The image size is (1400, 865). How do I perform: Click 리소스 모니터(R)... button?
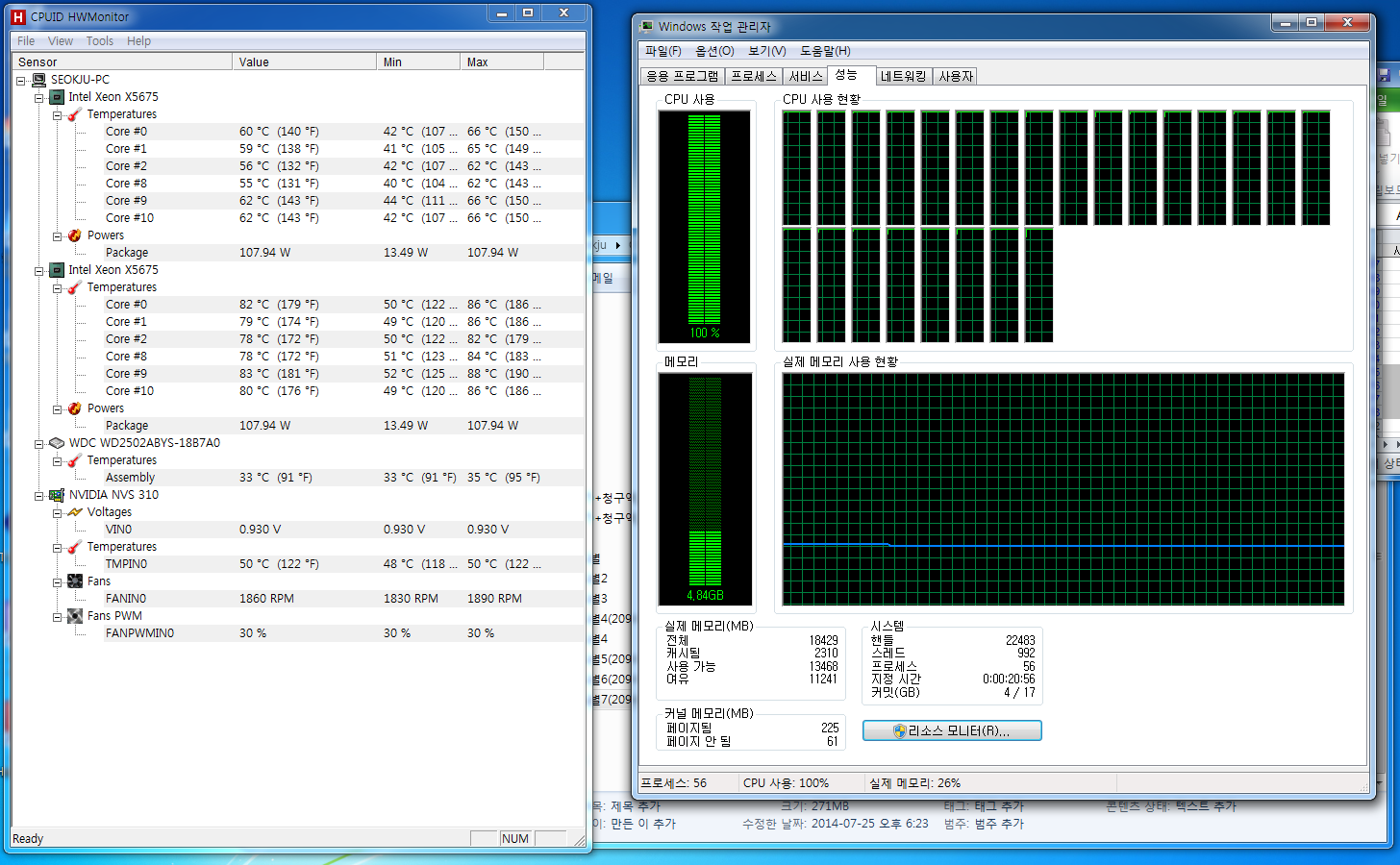952,730
